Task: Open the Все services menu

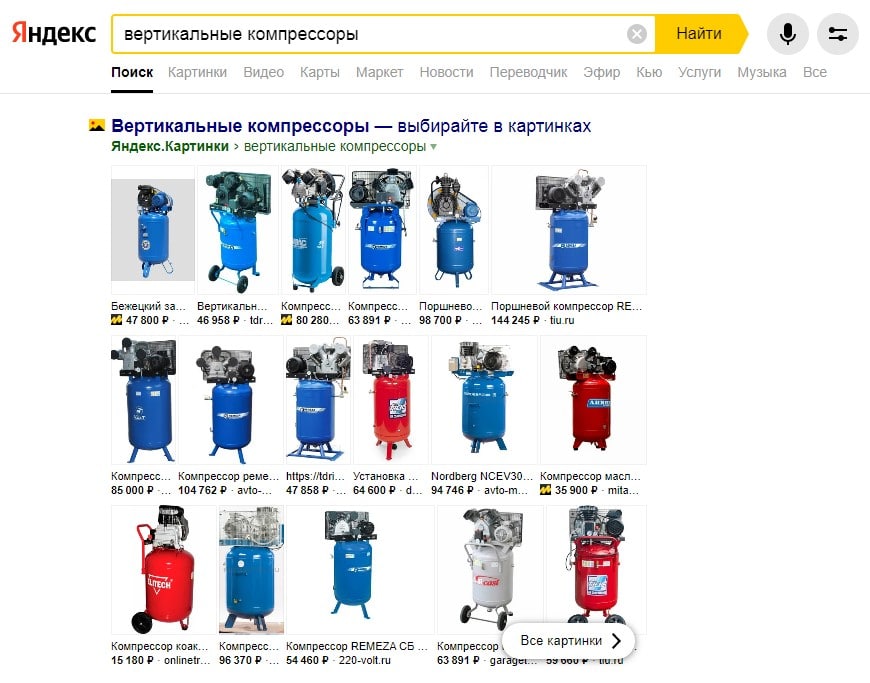Action: [815, 72]
